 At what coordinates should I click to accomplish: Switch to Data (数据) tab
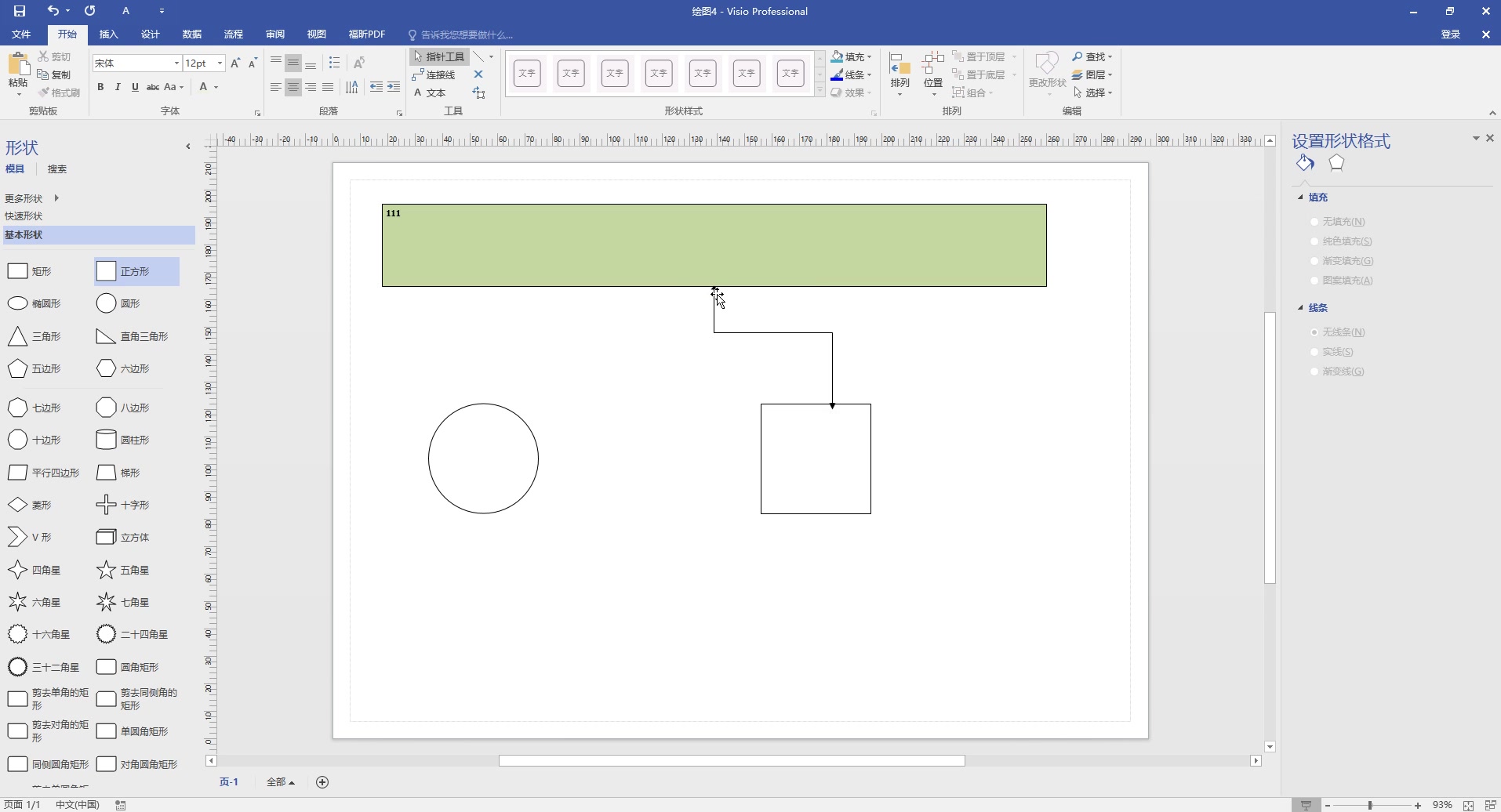[x=192, y=34]
